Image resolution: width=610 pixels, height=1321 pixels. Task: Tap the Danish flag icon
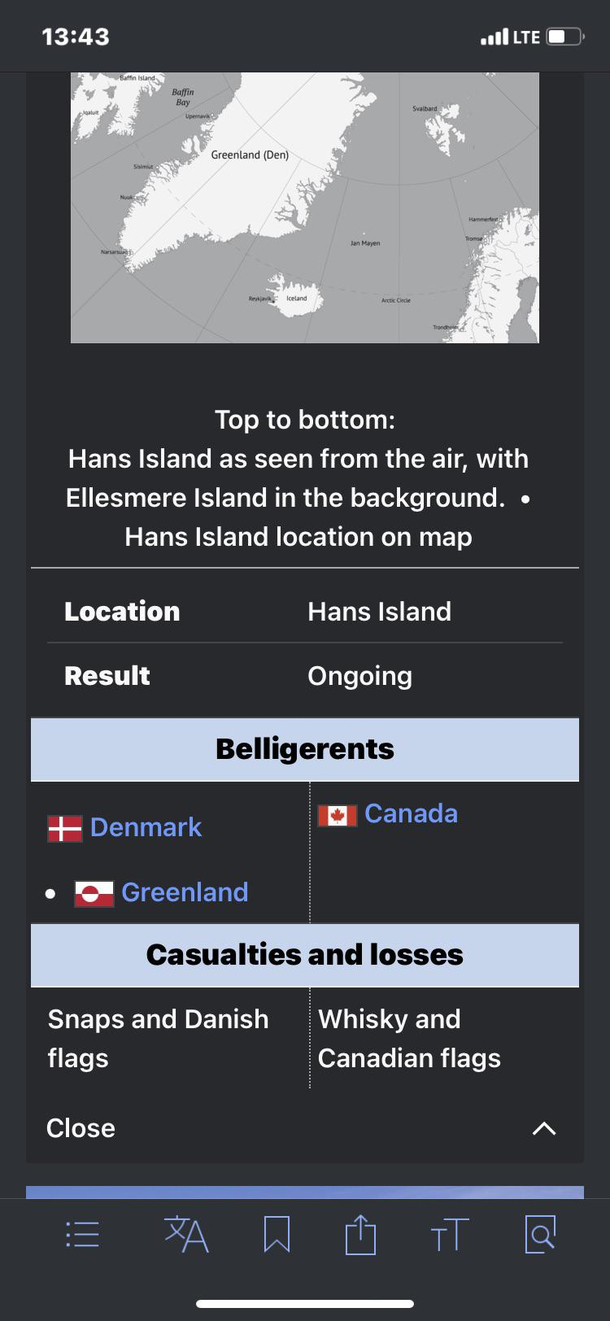coord(65,828)
